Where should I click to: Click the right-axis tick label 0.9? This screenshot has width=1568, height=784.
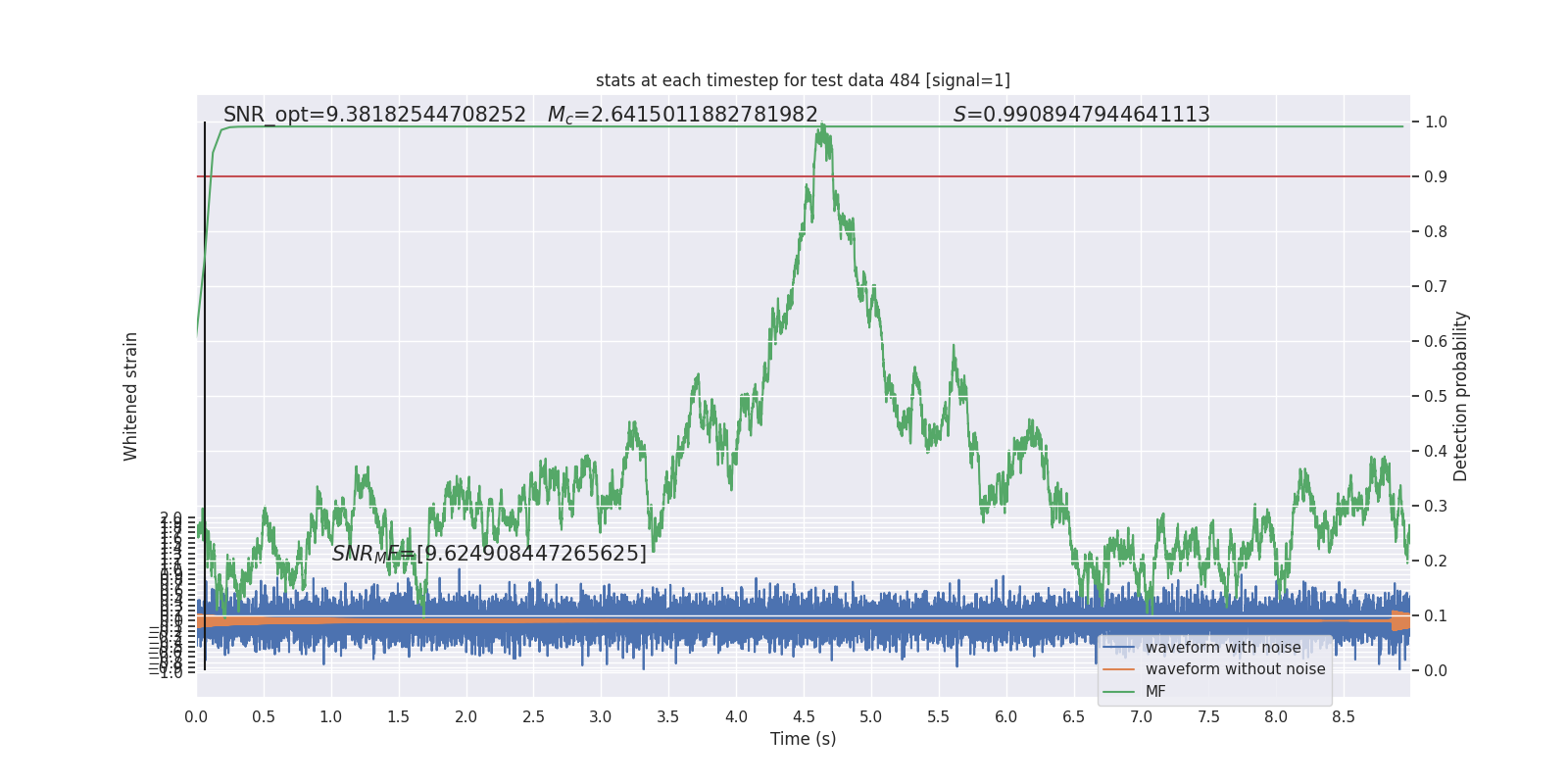tap(1436, 177)
